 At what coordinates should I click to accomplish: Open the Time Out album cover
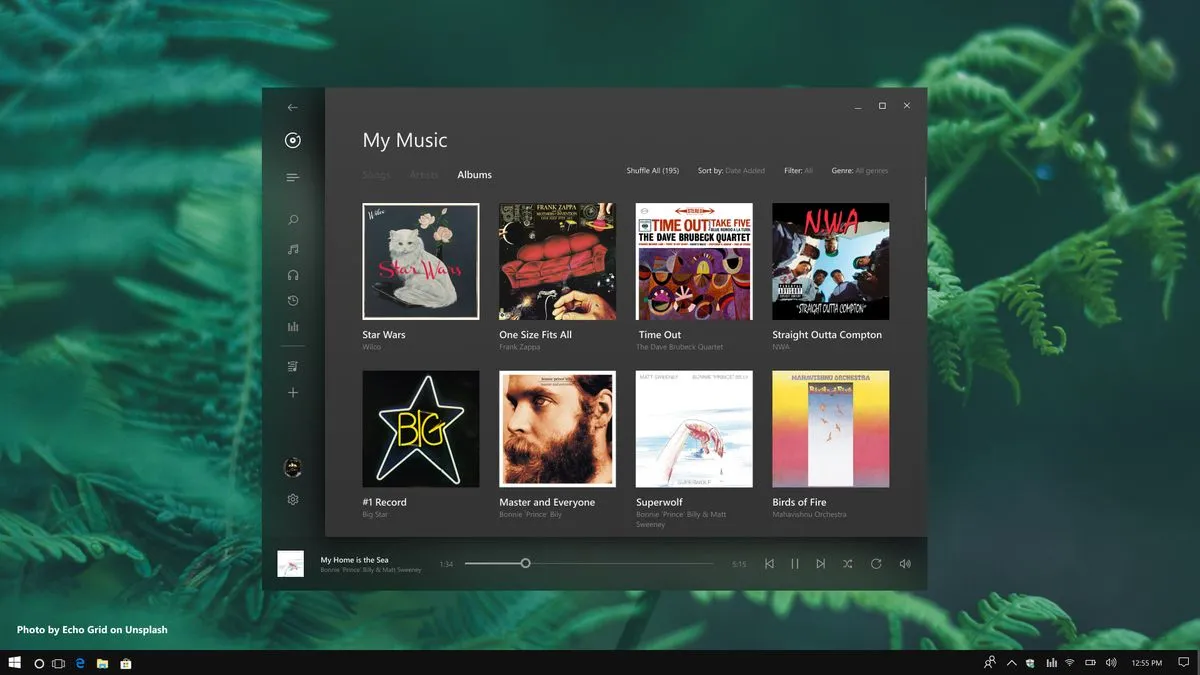[694, 262]
